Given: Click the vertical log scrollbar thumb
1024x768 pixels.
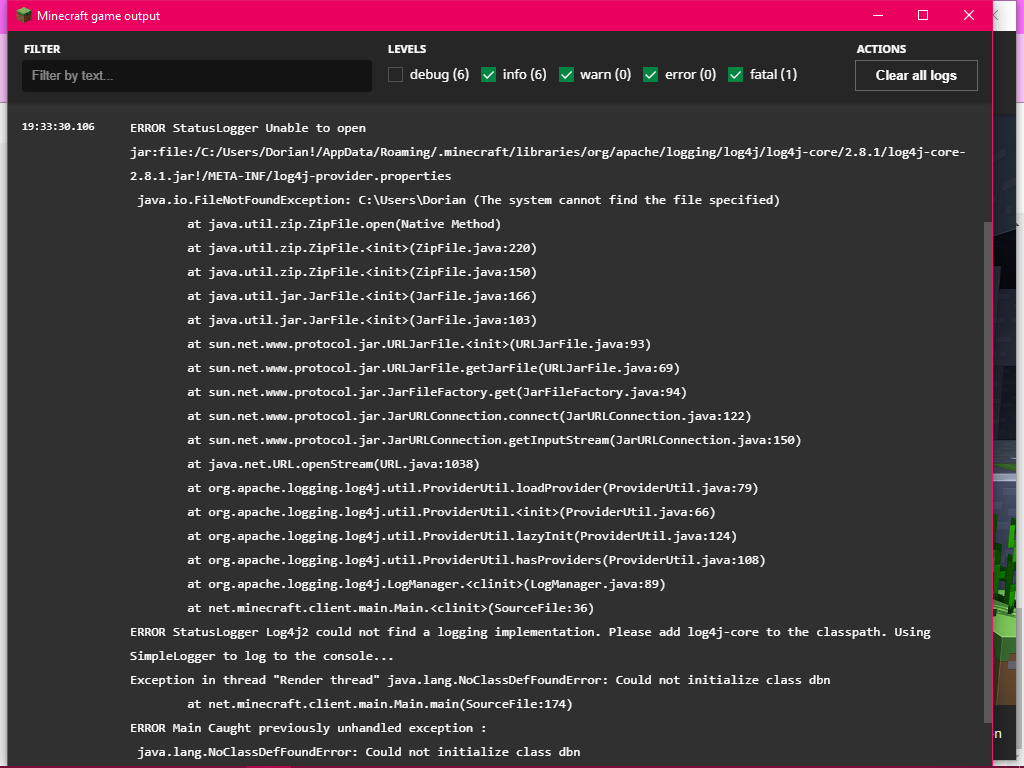Looking at the screenshot, I should [x=987, y=470].
